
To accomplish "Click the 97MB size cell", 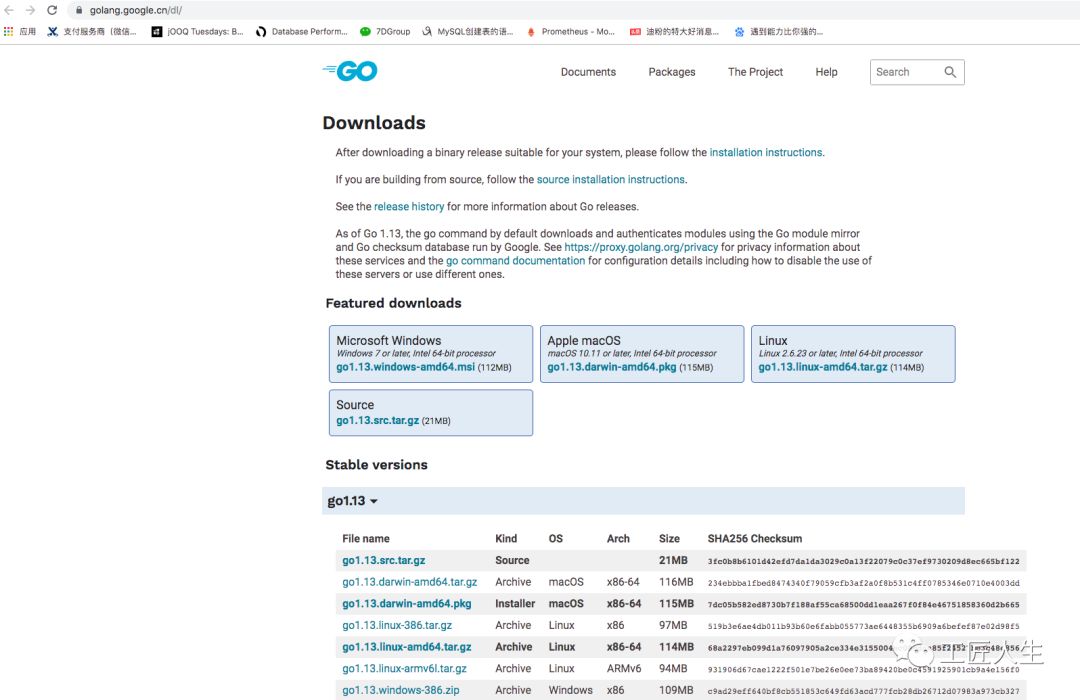I will pos(673,626).
